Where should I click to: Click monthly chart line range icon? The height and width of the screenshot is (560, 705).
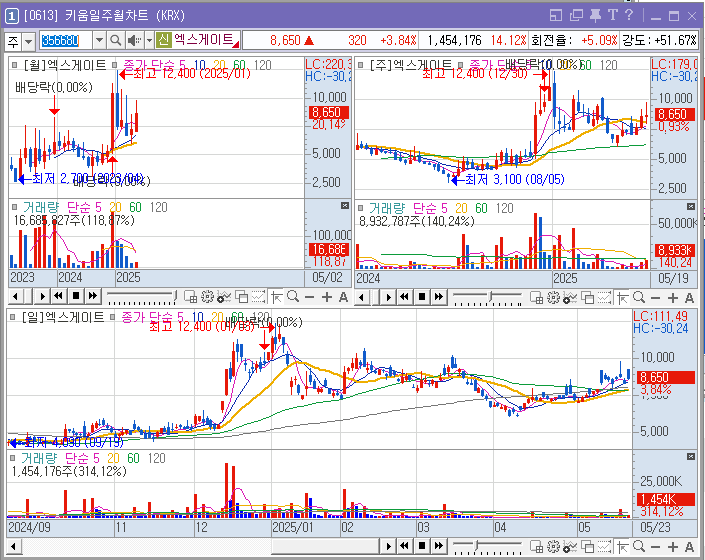coord(258,297)
